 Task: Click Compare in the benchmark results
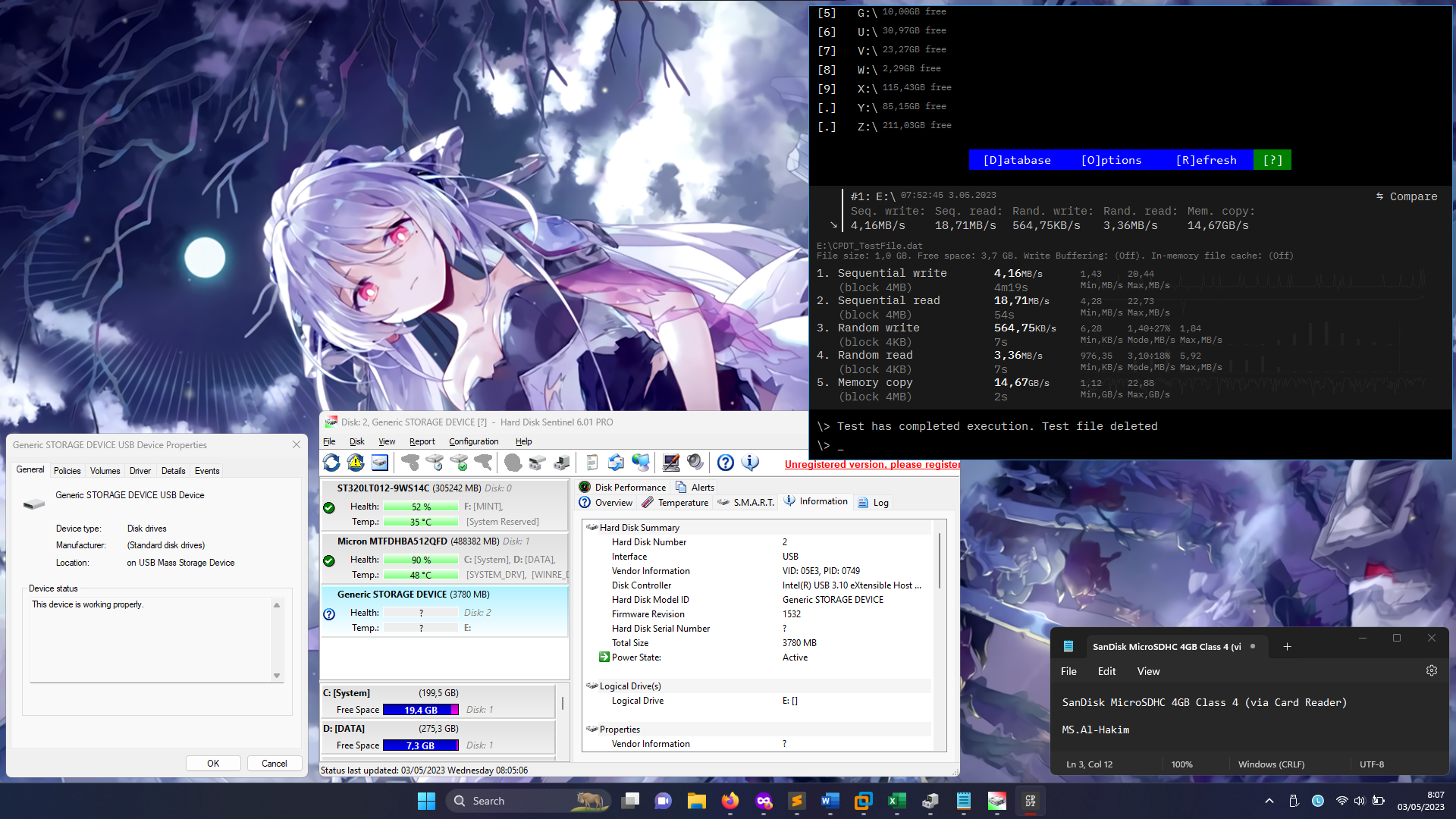tap(1407, 196)
